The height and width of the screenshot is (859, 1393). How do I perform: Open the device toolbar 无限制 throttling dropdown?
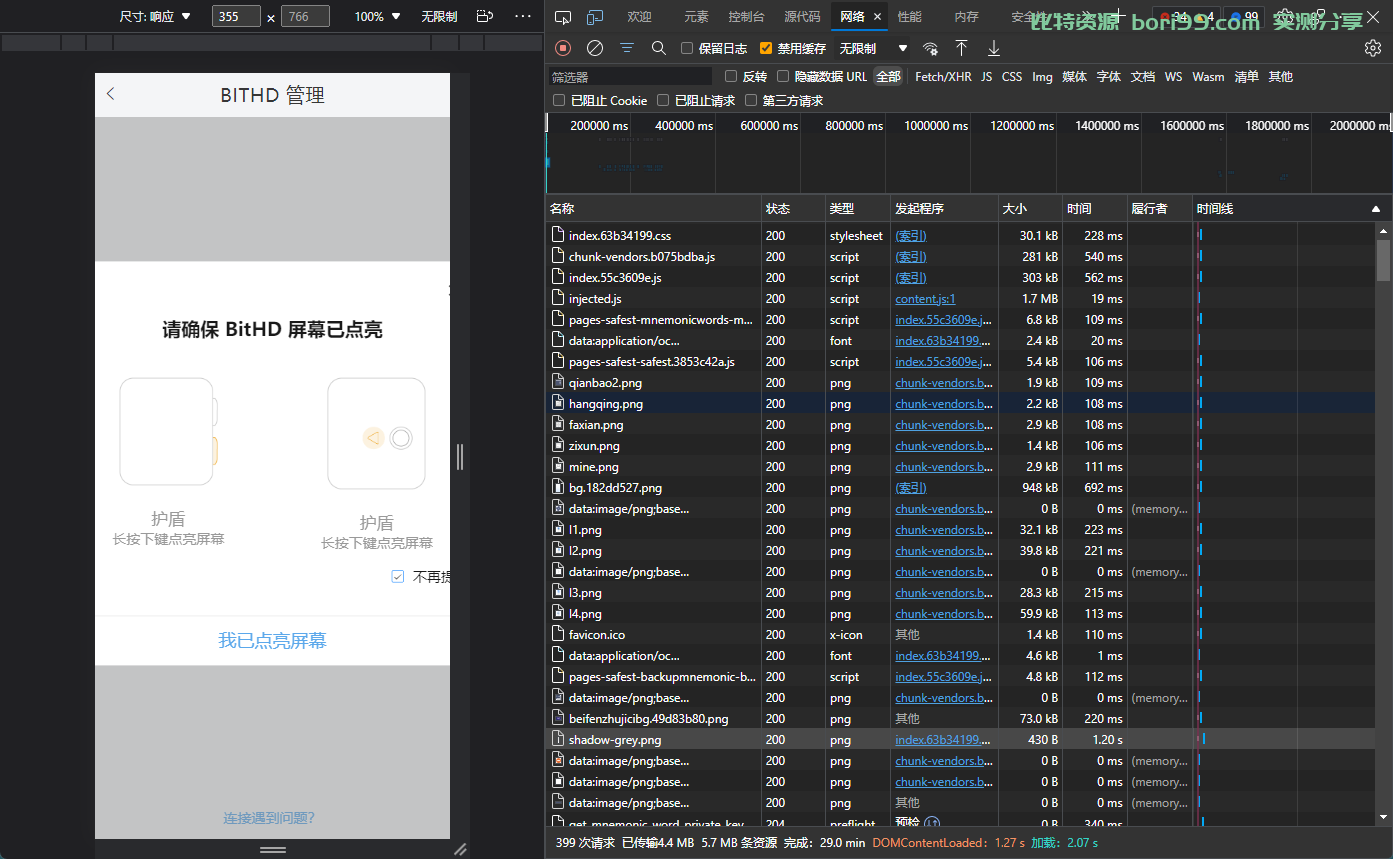(439, 16)
